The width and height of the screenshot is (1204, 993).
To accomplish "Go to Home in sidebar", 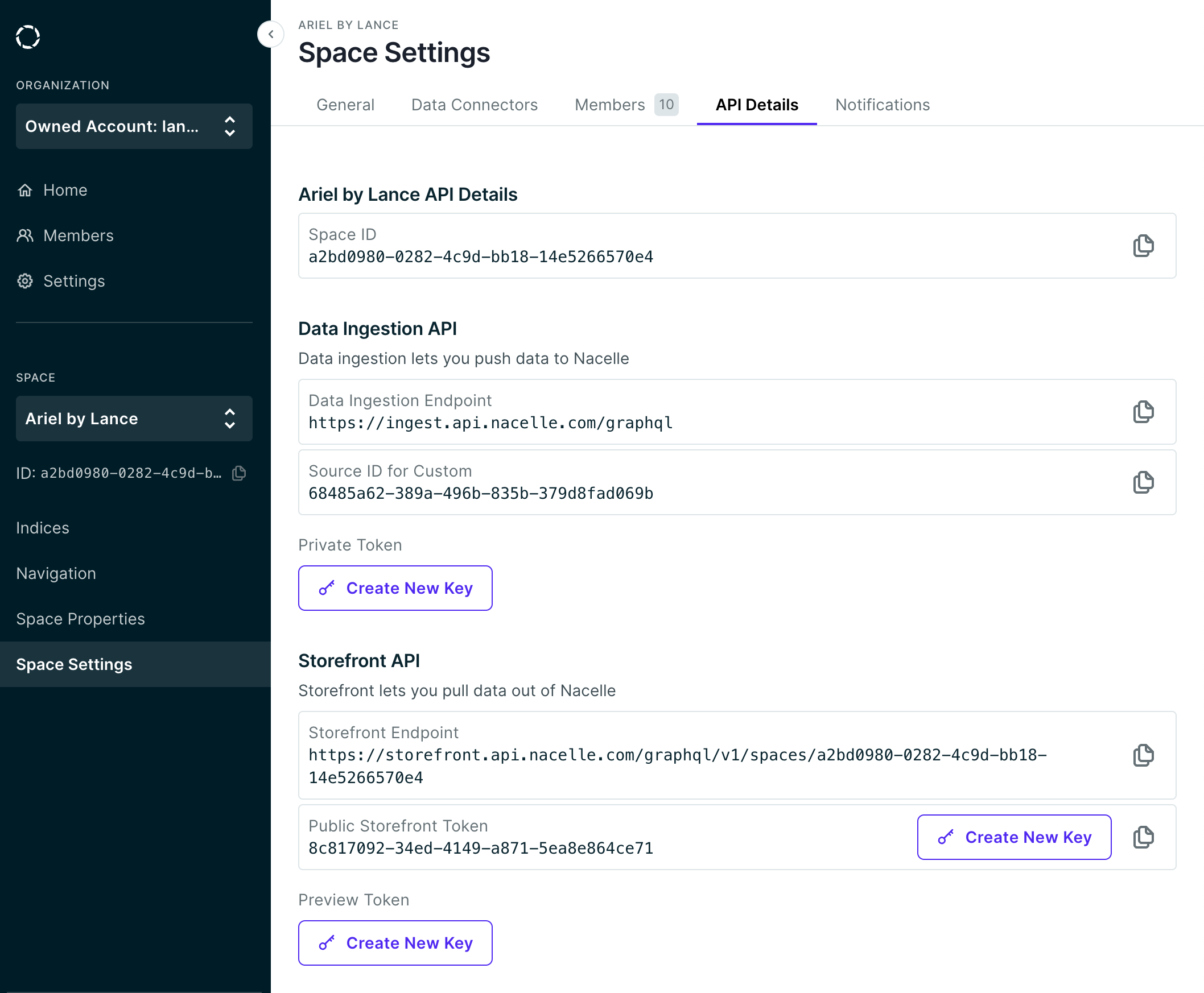I will click(65, 190).
